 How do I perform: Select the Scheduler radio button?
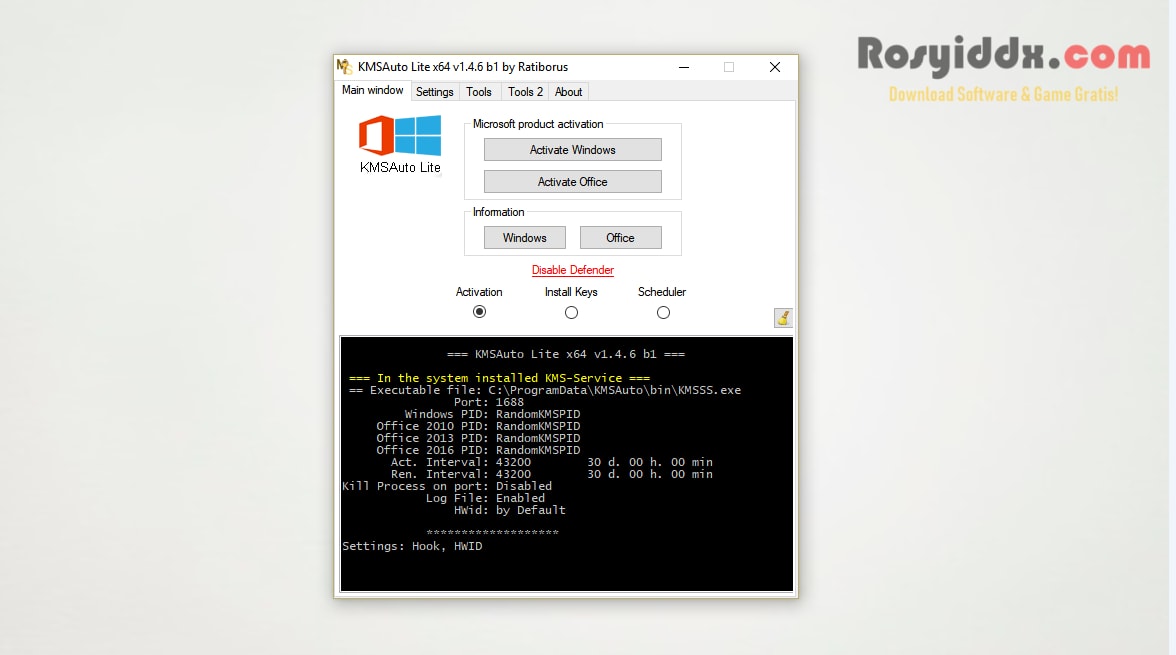pyautogui.click(x=663, y=313)
